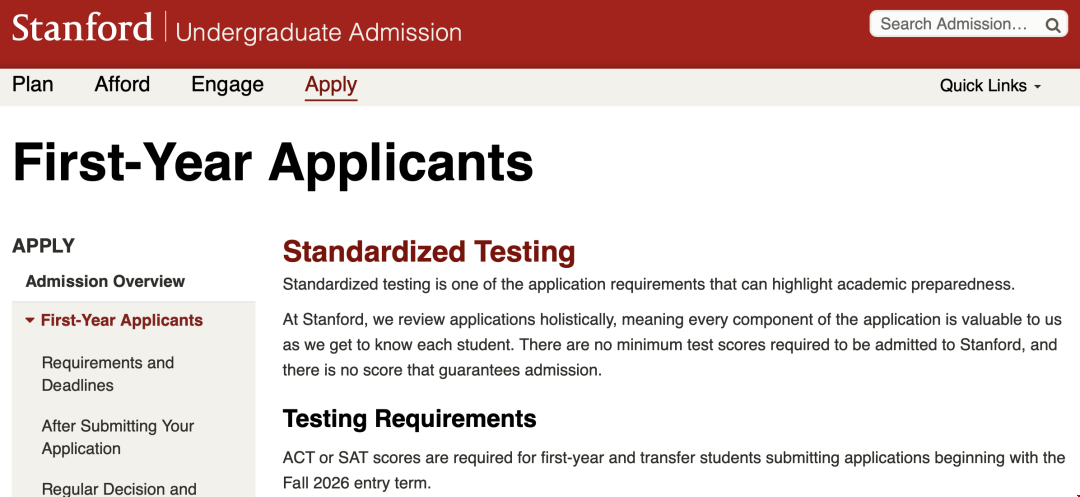Click the Standardized Testing heading

coord(429,252)
